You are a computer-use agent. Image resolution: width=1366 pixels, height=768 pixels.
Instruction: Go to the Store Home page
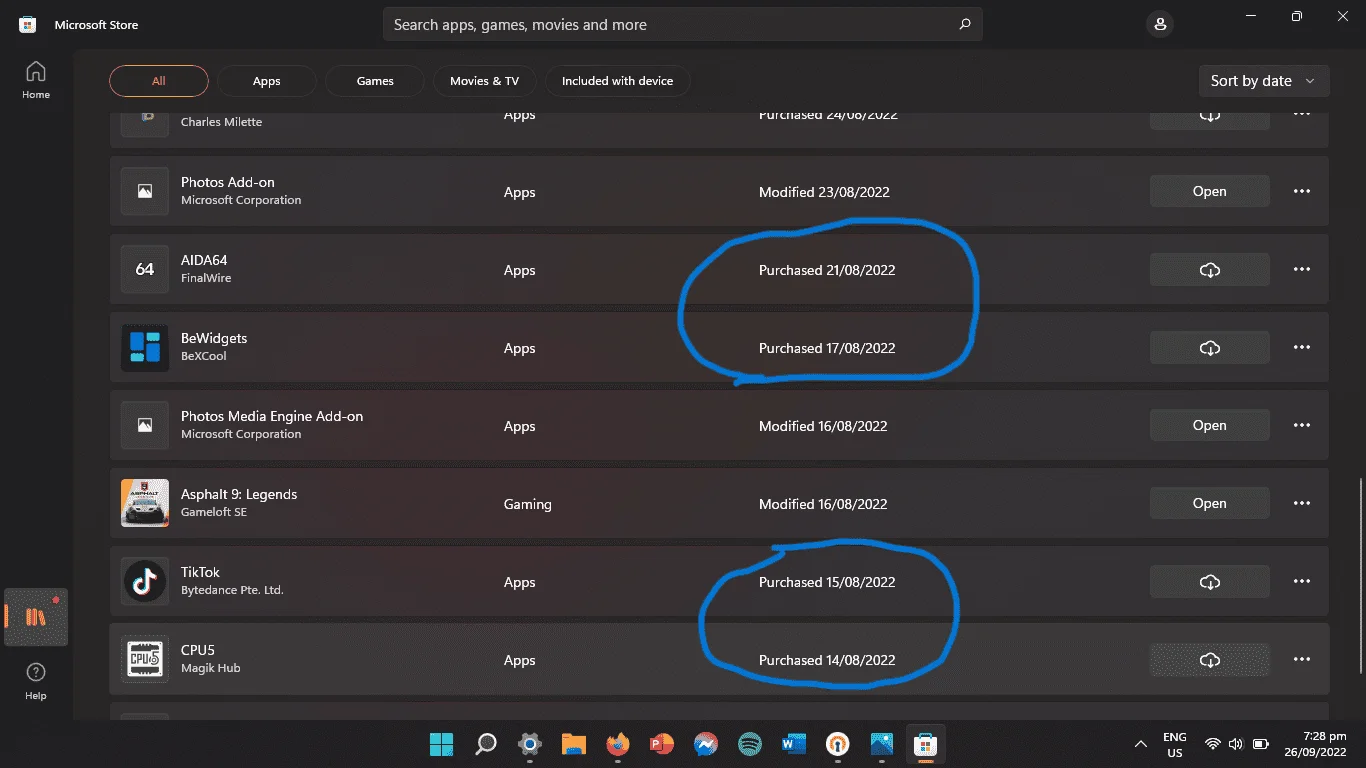tap(36, 79)
